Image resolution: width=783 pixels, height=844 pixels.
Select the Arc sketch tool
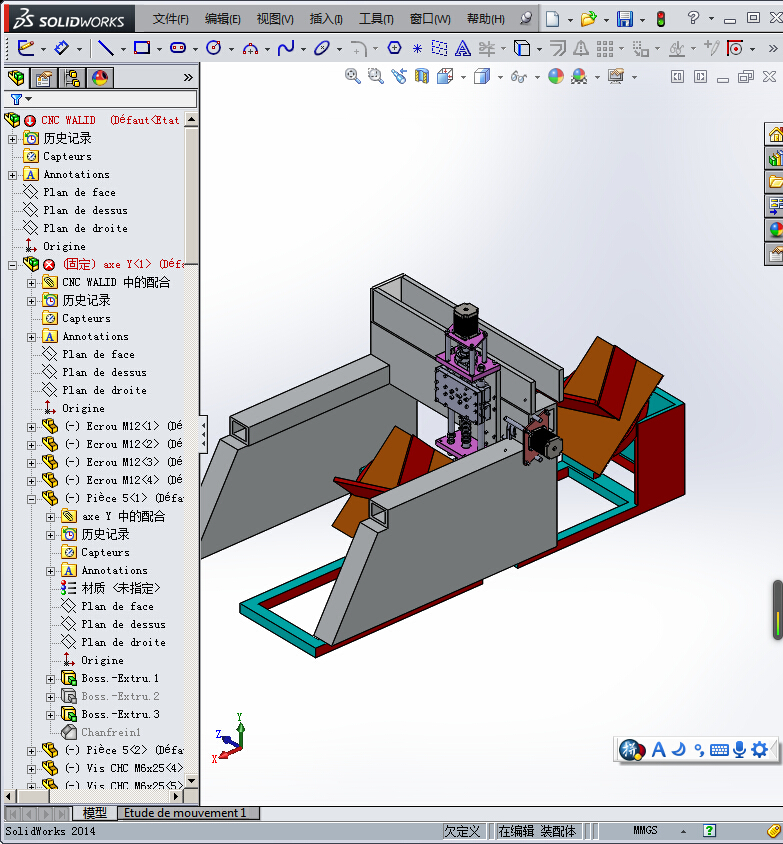[x=250, y=49]
